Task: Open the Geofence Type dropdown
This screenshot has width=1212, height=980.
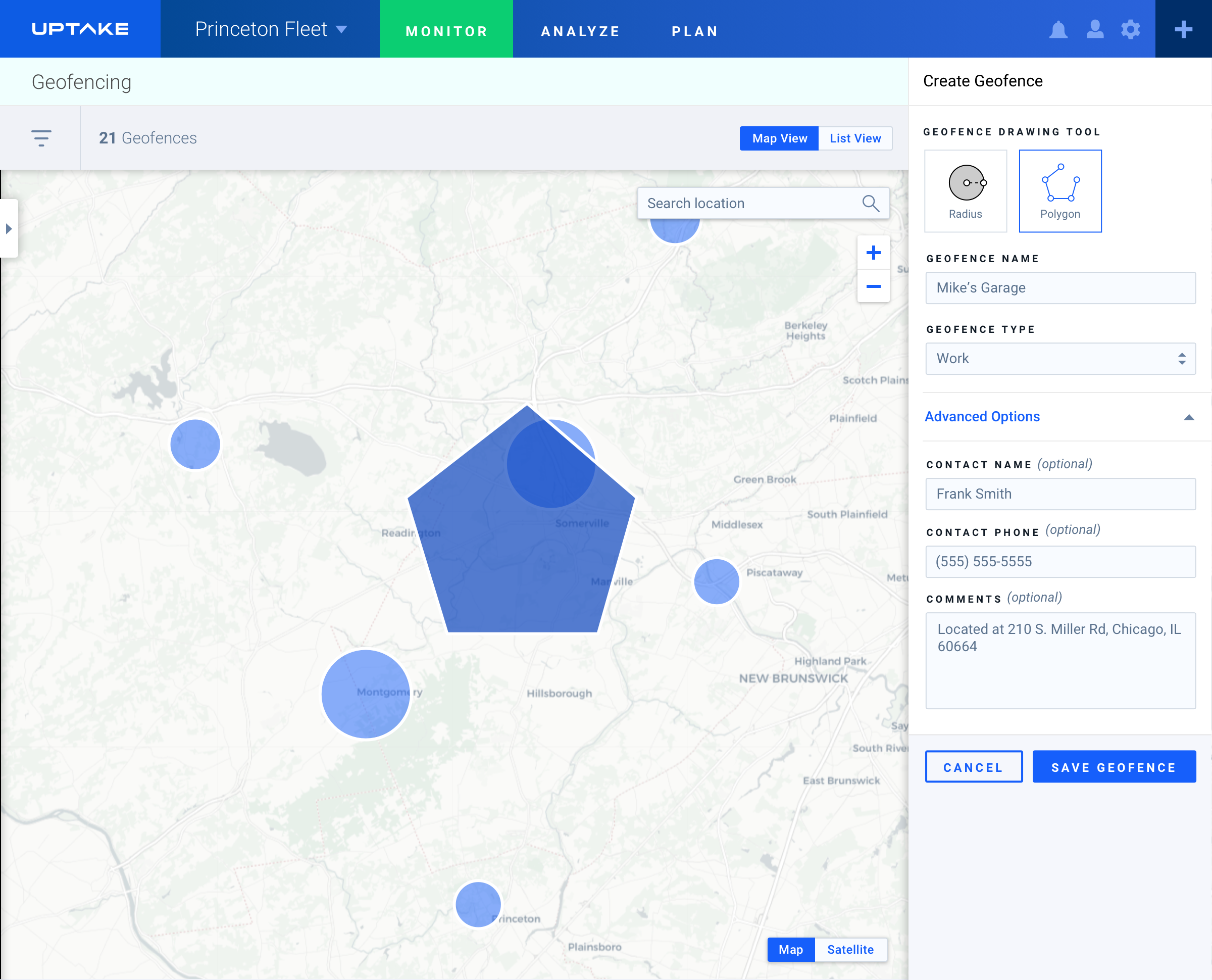Action: tap(1060, 359)
